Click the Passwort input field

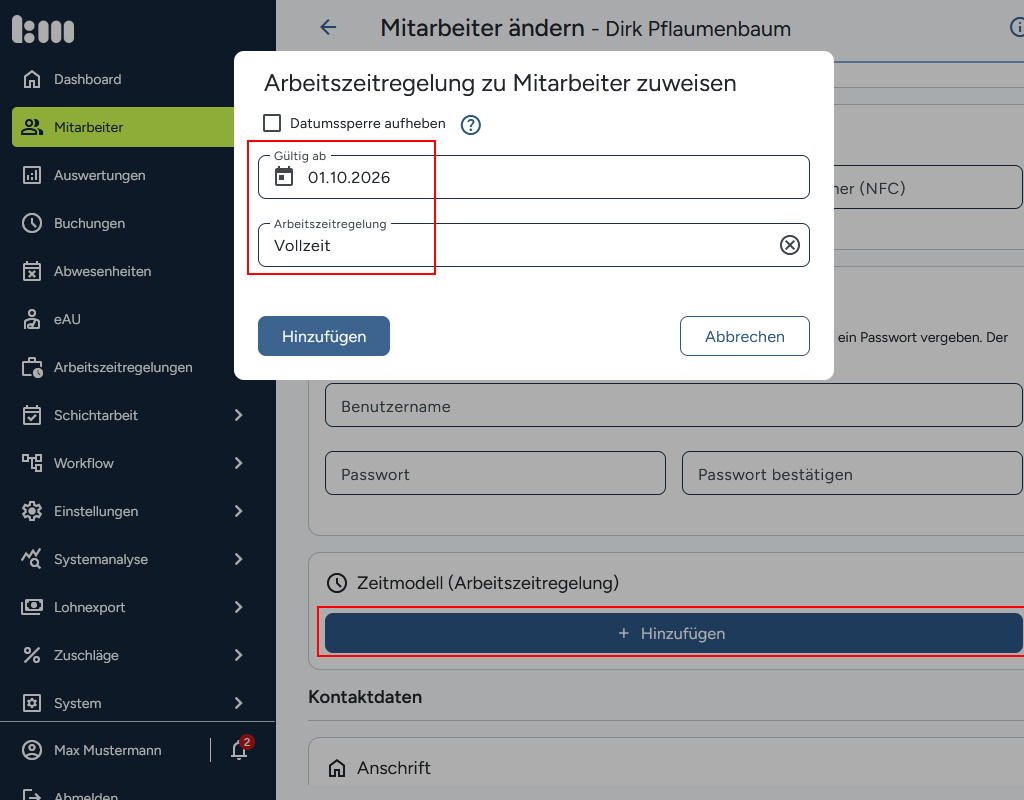pos(495,473)
